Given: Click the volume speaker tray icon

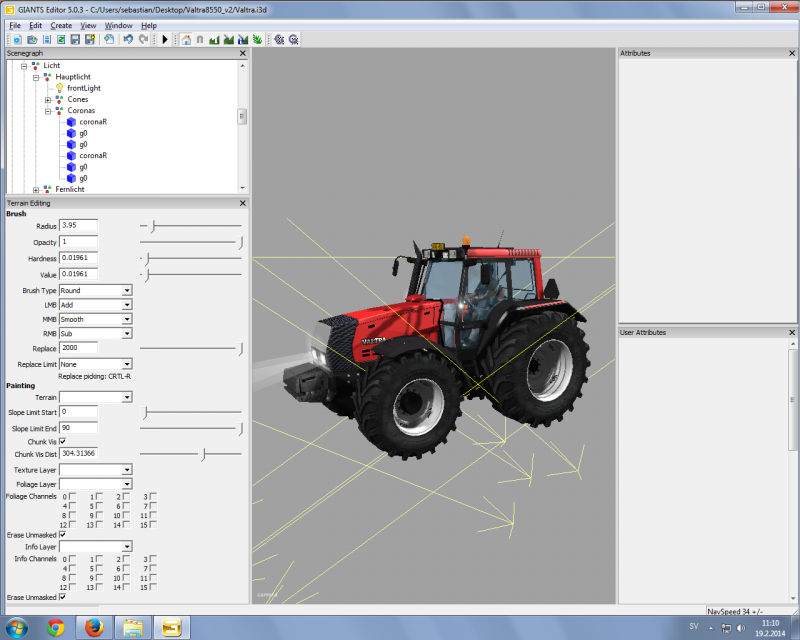Looking at the screenshot, I should click(741, 628).
